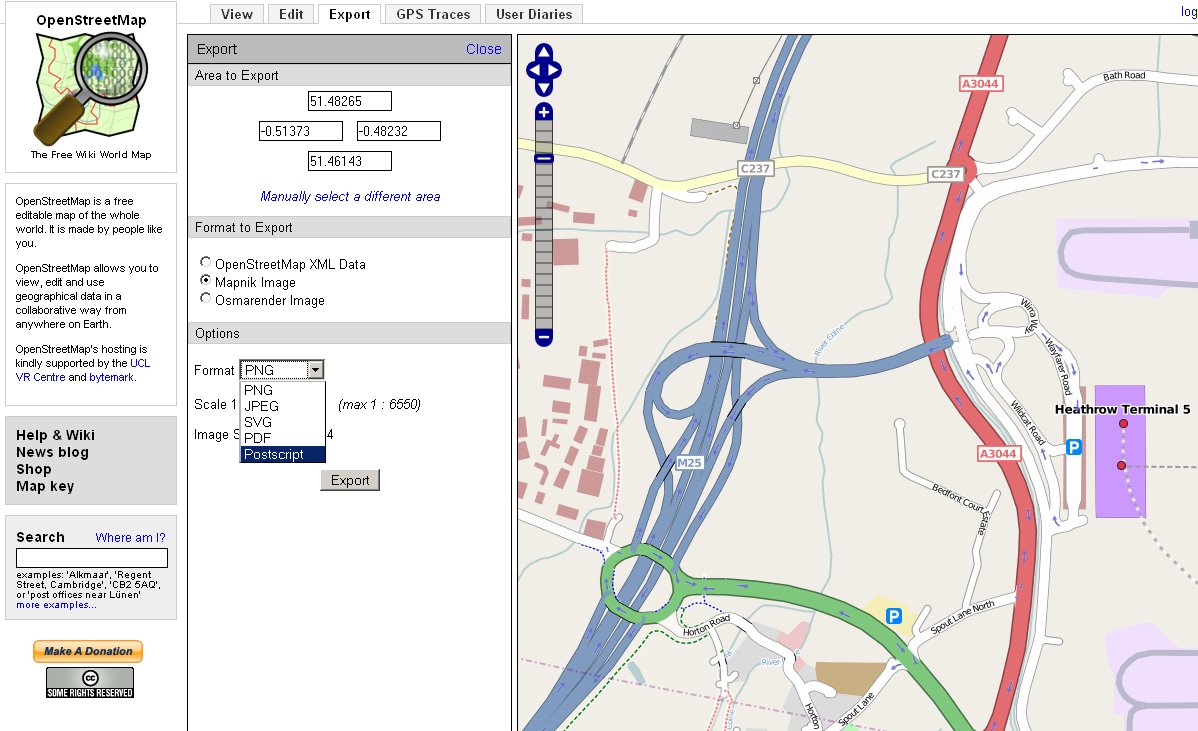Screen dimensions: 1198x731
Task: Click the upper A3044 road shield
Action: pos(980,83)
